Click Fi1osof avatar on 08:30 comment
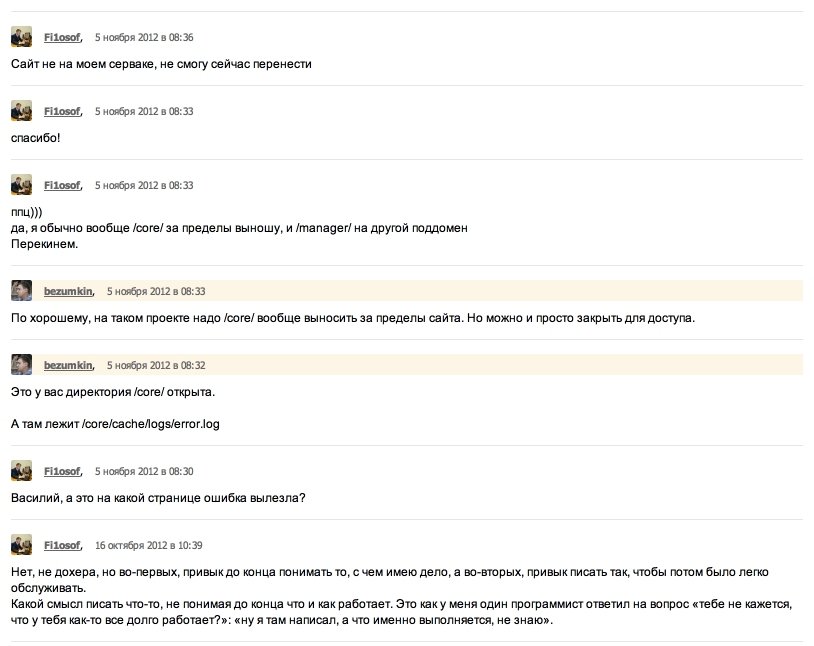 tap(21, 471)
